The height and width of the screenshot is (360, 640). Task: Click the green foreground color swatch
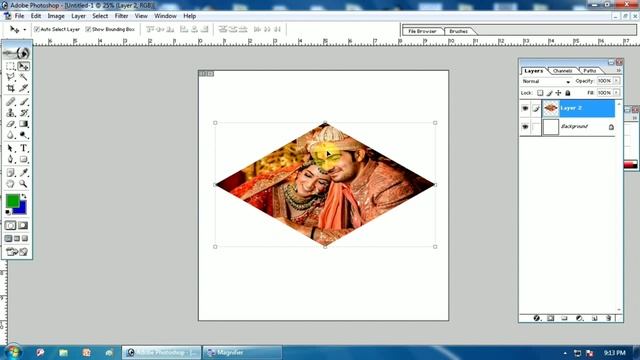point(12,201)
